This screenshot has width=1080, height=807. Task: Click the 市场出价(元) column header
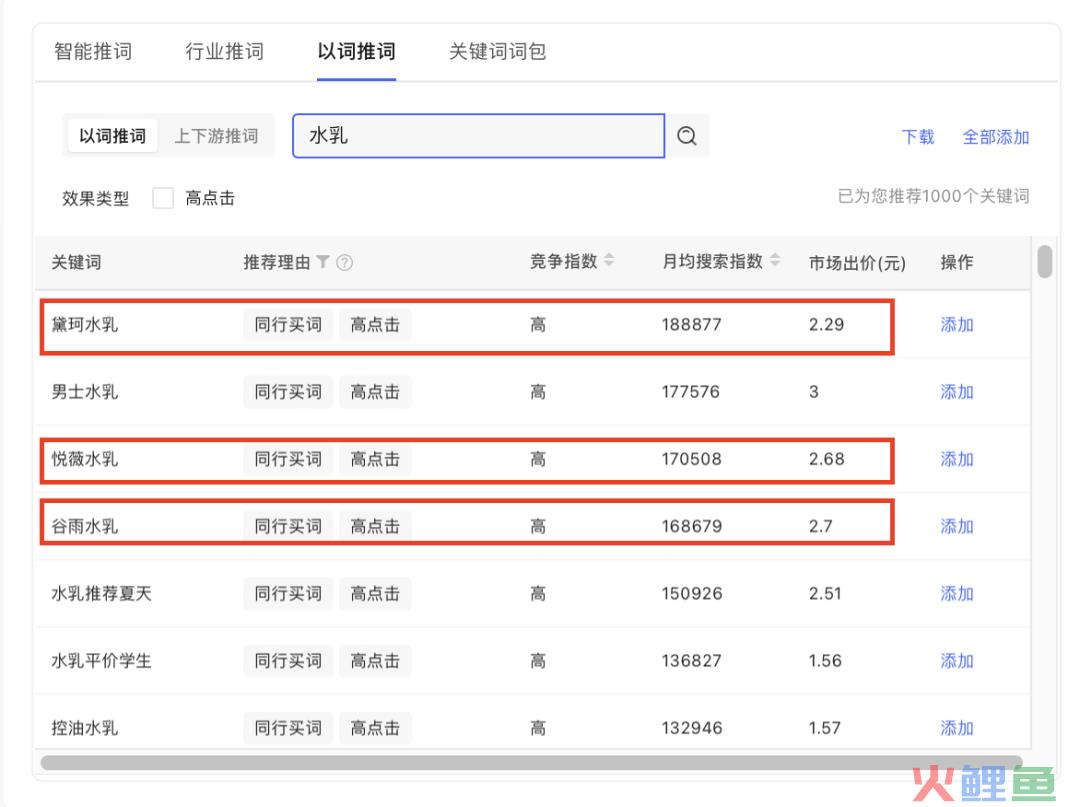point(858,262)
